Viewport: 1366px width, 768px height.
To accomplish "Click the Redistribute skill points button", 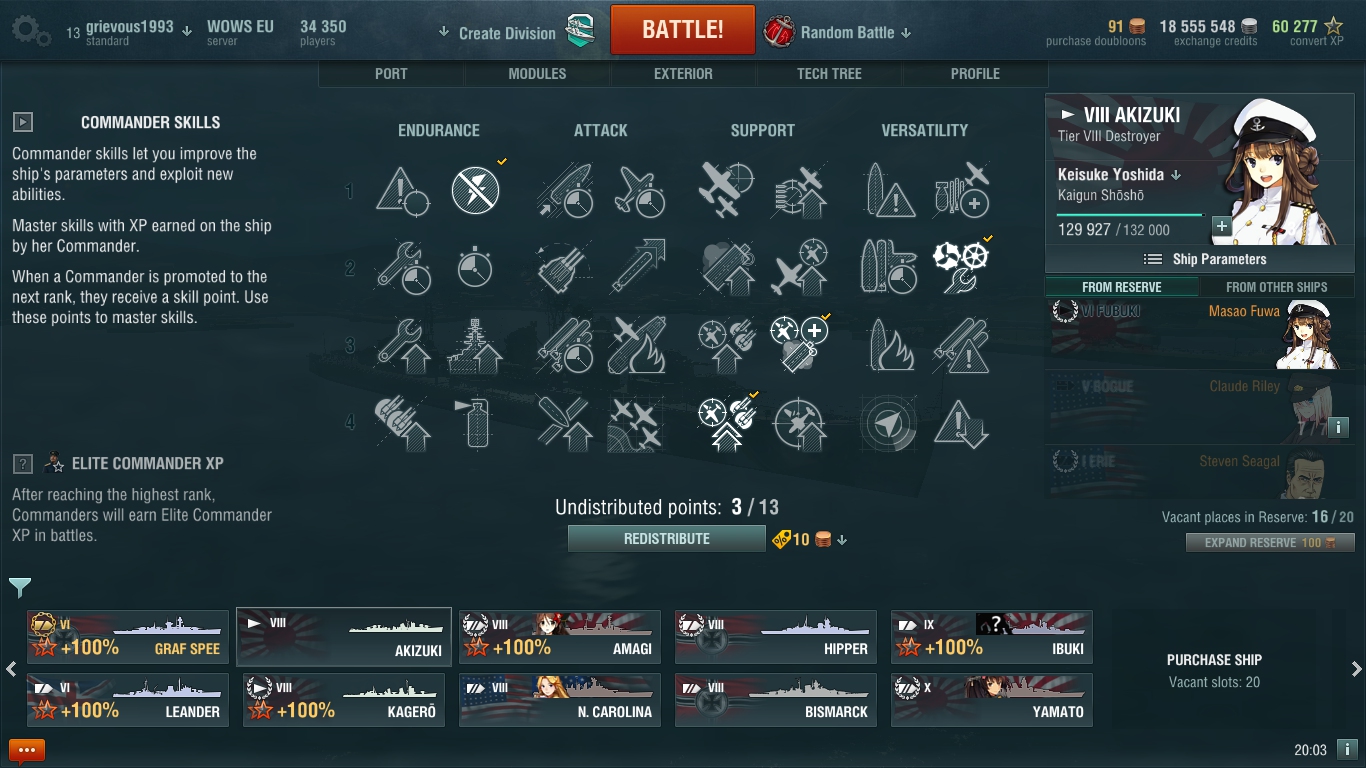I will click(667, 539).
